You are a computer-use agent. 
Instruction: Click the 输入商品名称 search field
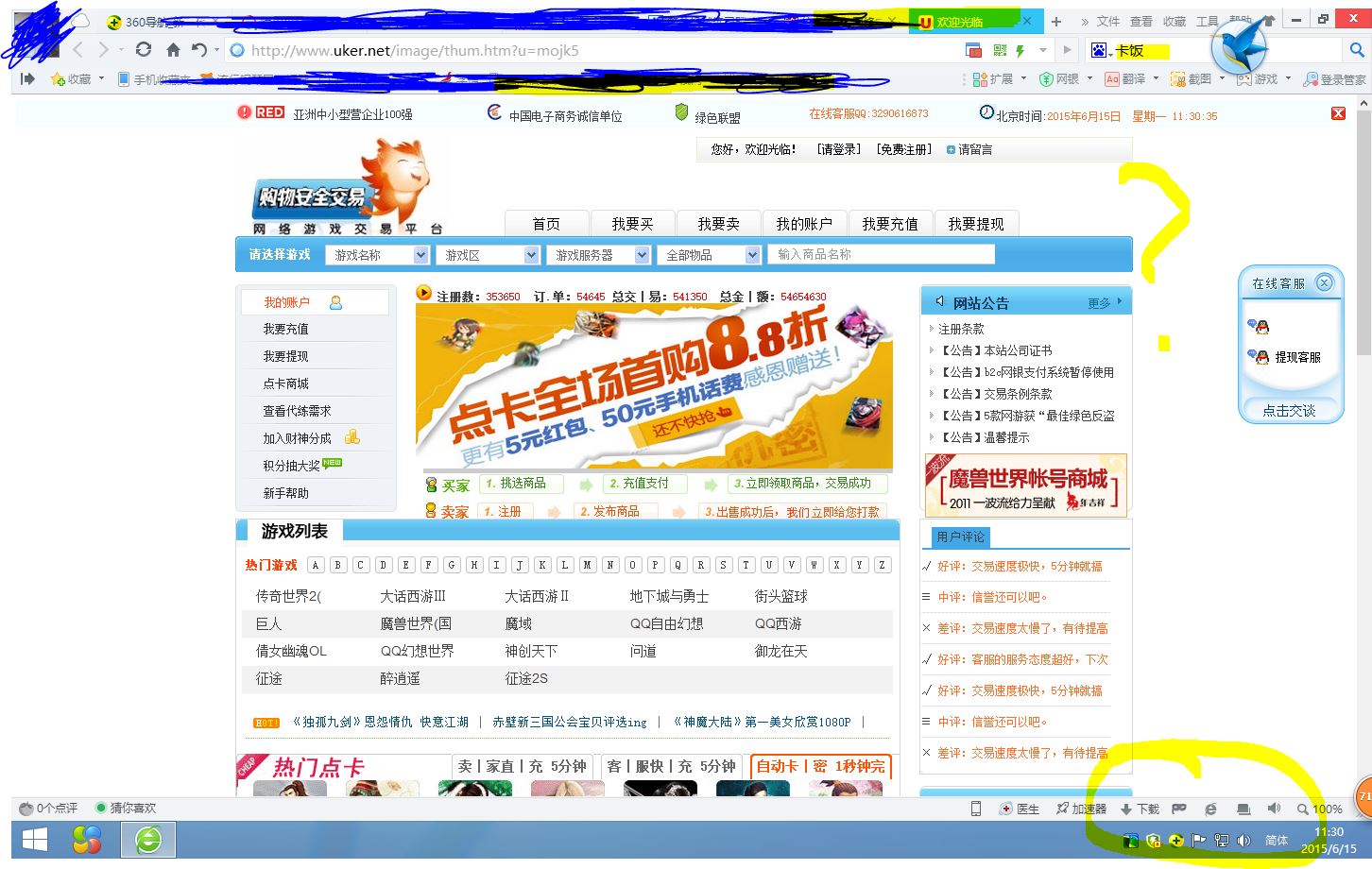point(882,254)
